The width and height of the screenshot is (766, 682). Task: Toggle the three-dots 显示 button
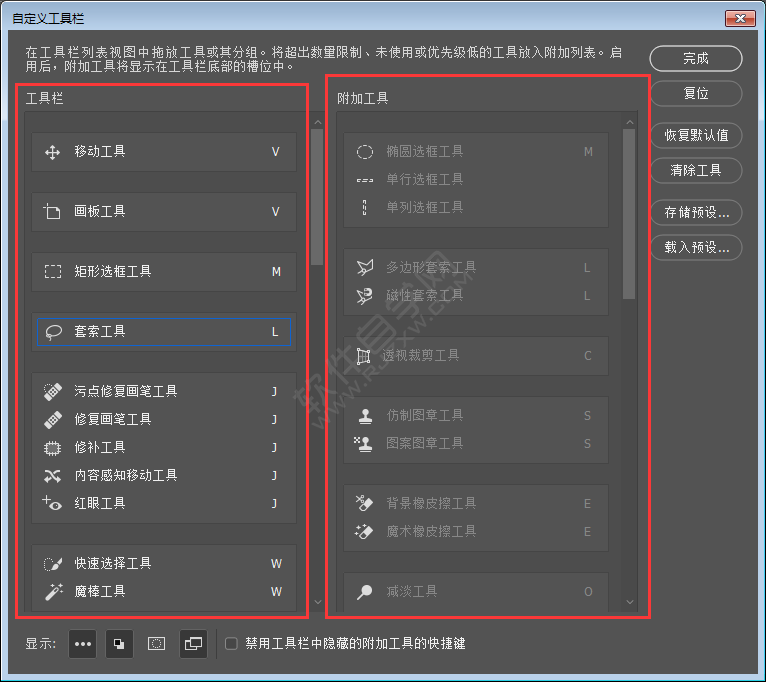pyautogui.click(x=83, y=644)
